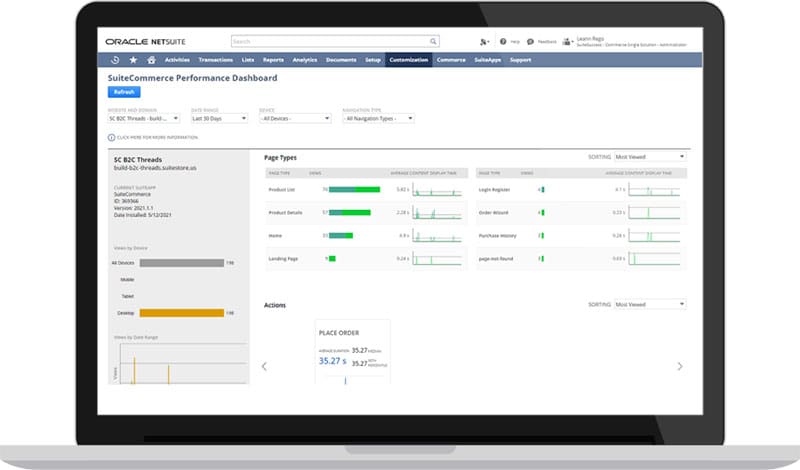Image resolution: width=800 pixels, height=470 pixels.
Task: Click the Leann Rego user name
Action: coord(590,39)
